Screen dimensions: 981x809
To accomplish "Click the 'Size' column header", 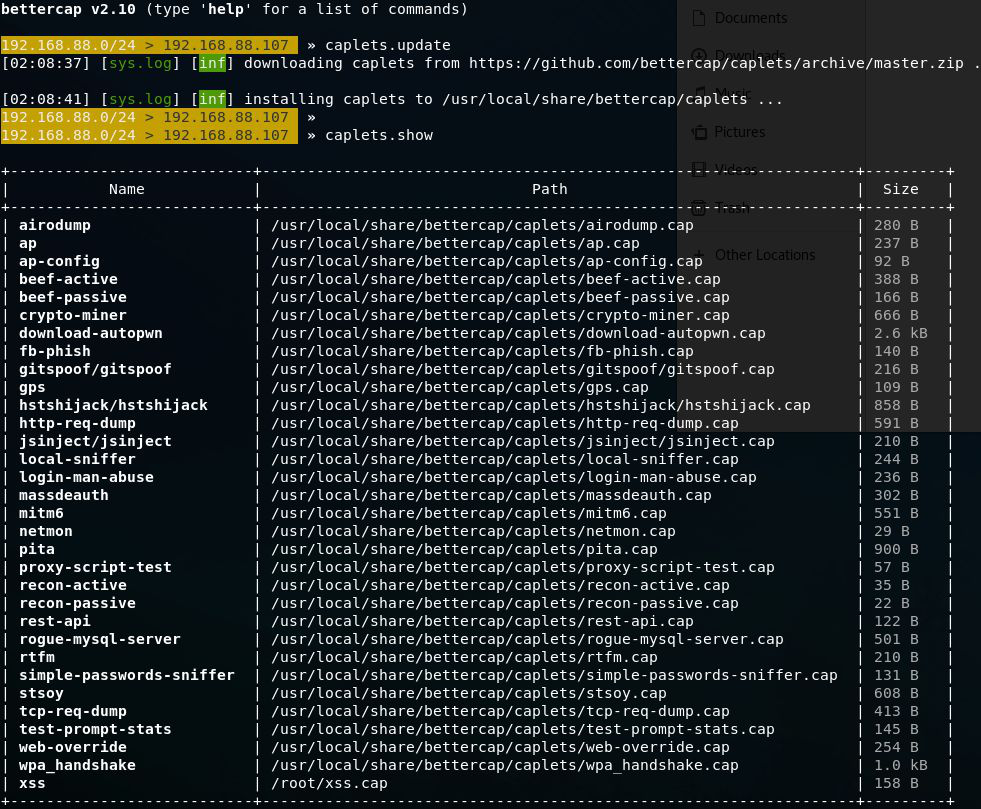I will pyautogui.click(x=901, y=189).
